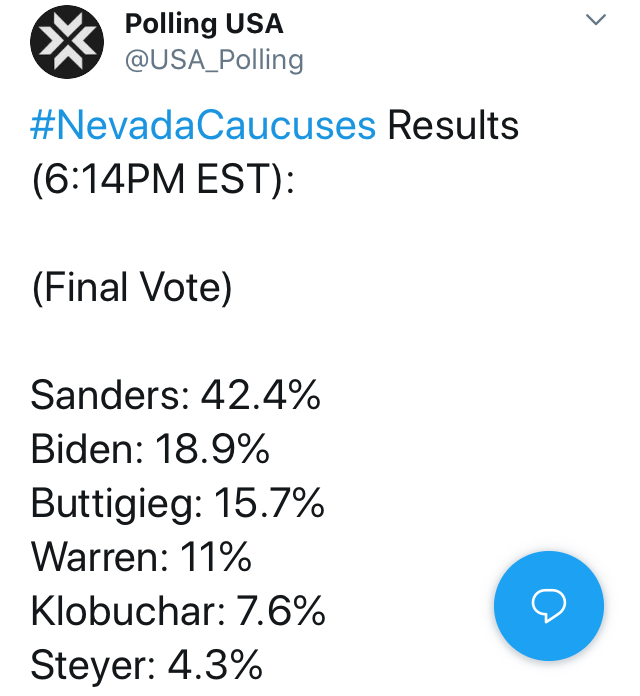Open the Polling USA profile avatar
Image resolution: width=640 pixels, height=696 pixels.
click(67, 42)
